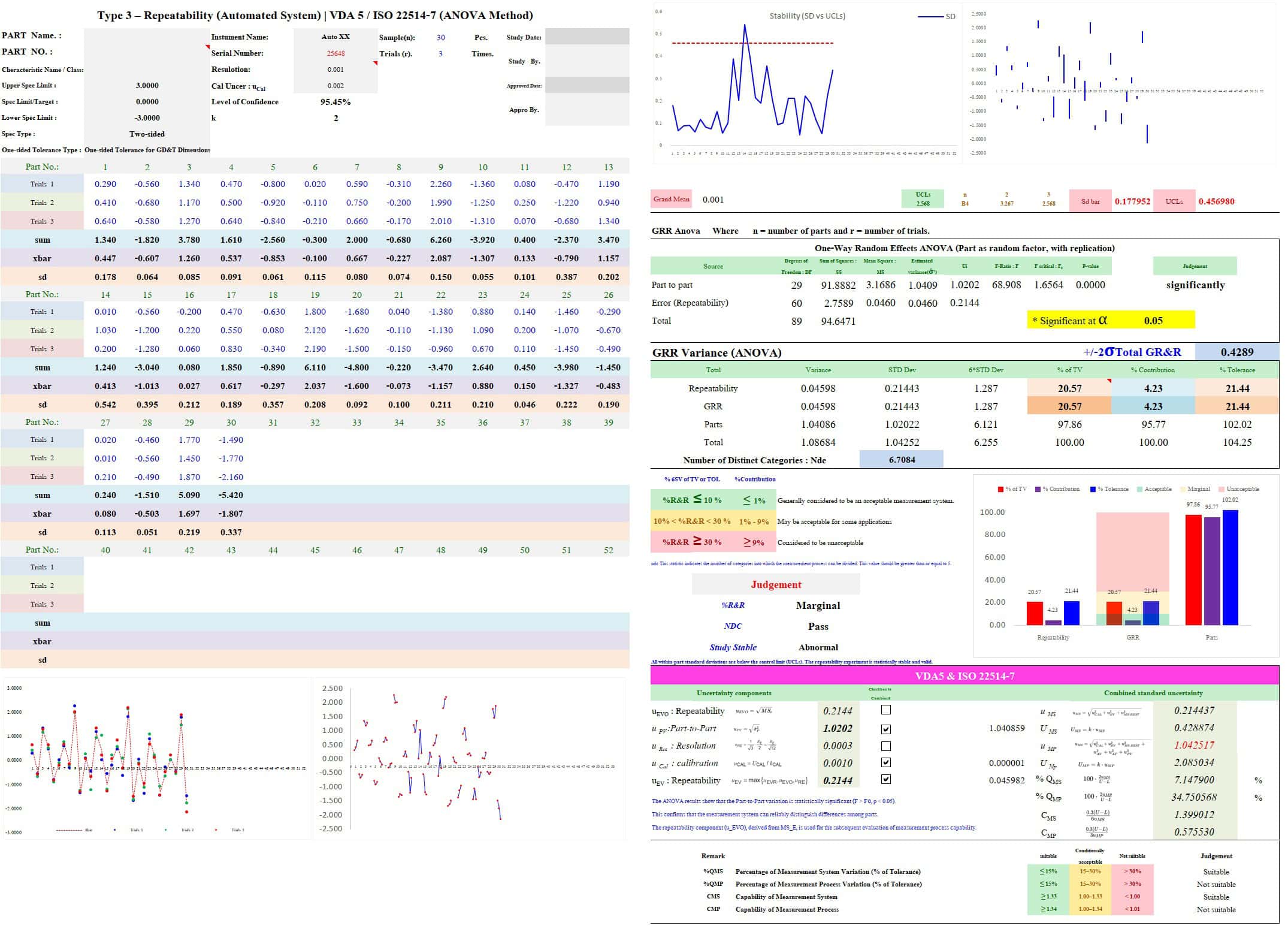Select the Upper Spec Limit value 3.0000
The width and height of the screenshot is (1288, 932).
(147, 86)
